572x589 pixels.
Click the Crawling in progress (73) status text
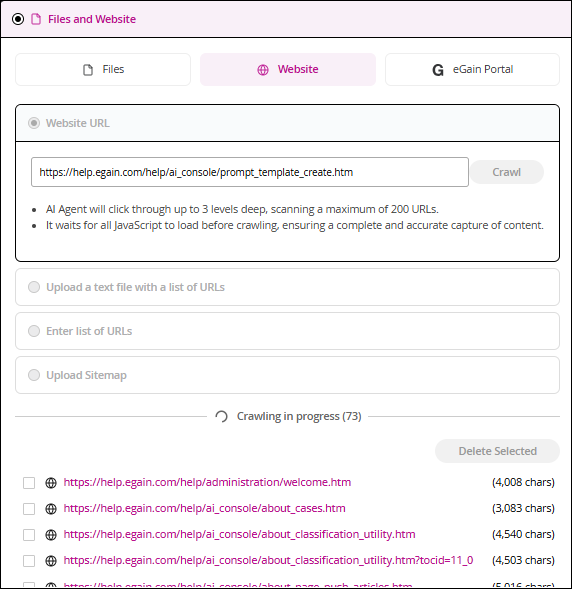click(x=299, y=416)
